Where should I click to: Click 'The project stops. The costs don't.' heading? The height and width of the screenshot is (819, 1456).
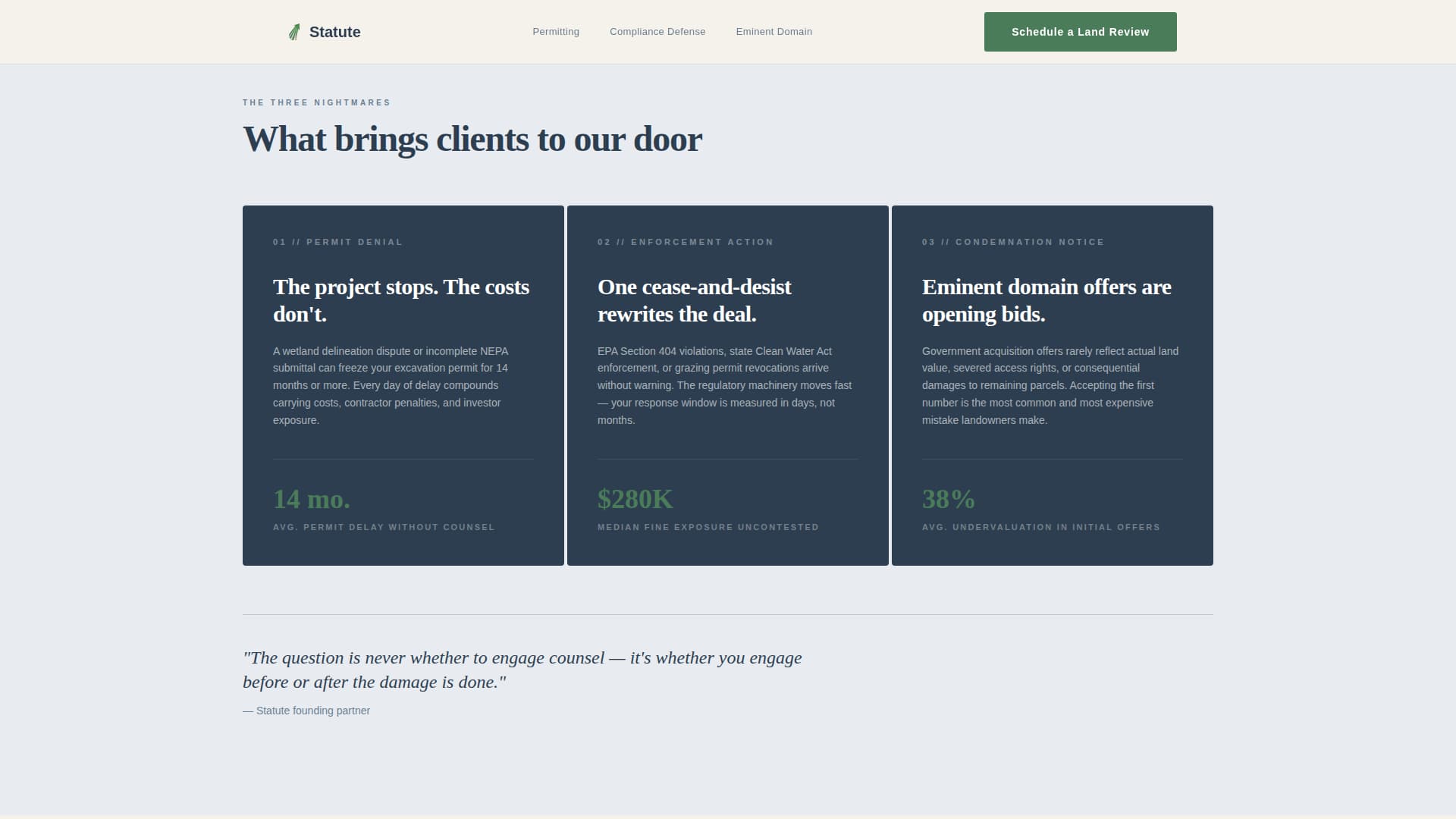pyautogui.click(x=400, y=300)
